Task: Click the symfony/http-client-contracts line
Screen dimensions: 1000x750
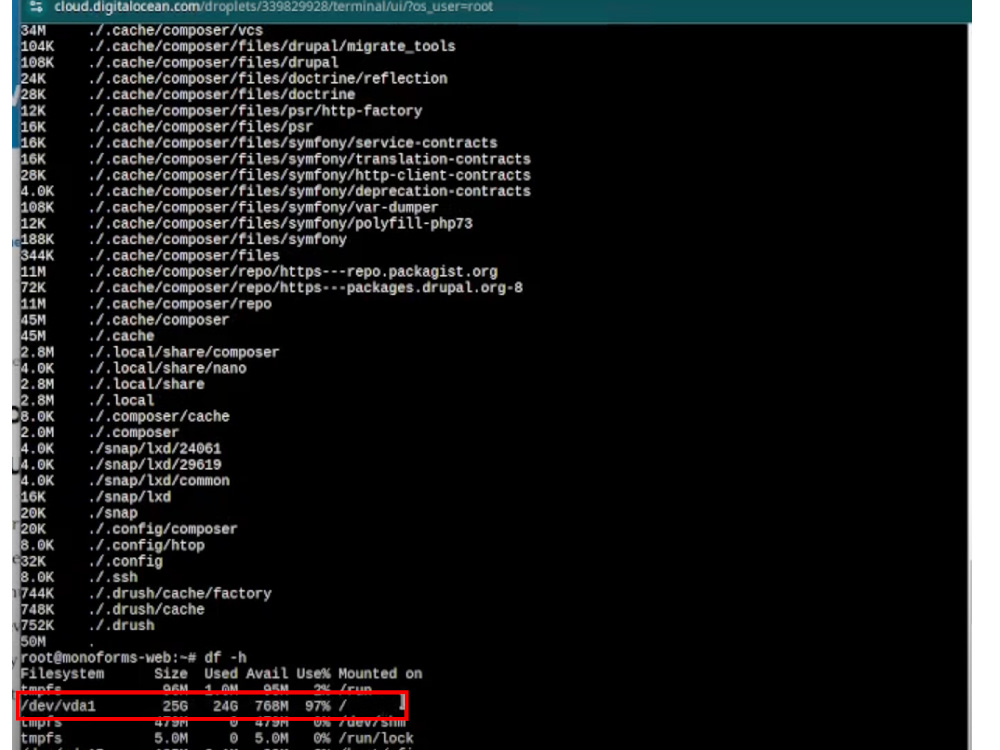Action: pos(276,175)
